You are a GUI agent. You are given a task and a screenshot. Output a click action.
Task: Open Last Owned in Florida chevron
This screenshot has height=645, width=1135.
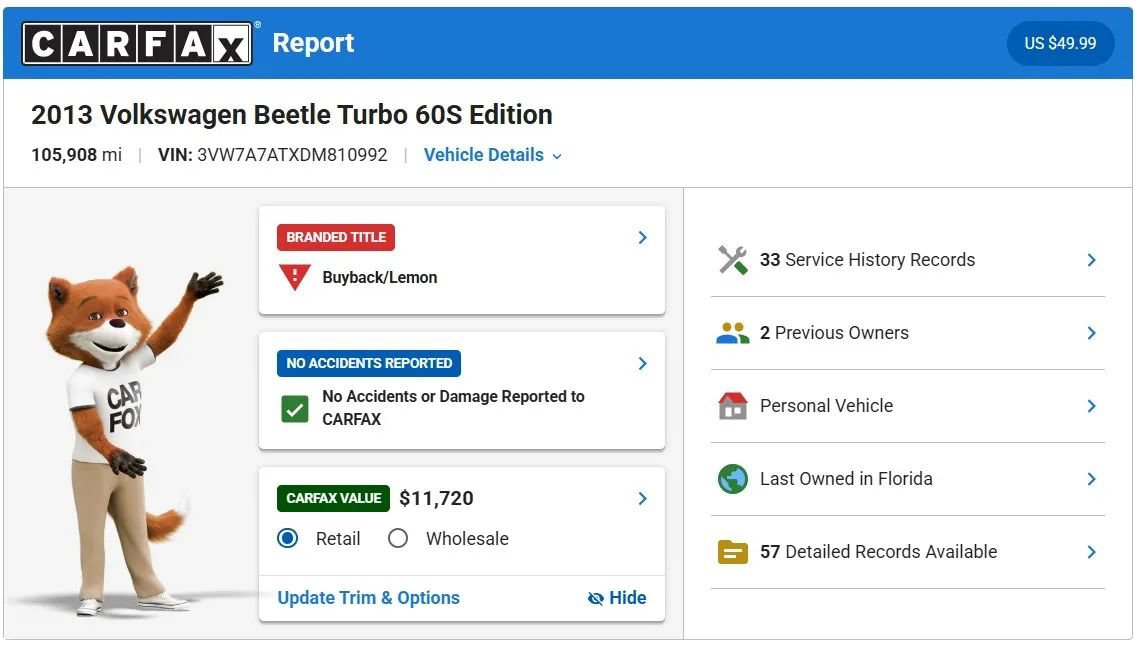pos(1092,479)
